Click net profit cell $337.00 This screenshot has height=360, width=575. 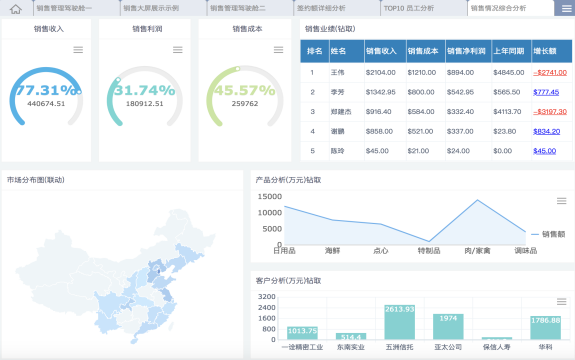click(x=460, y=131)
